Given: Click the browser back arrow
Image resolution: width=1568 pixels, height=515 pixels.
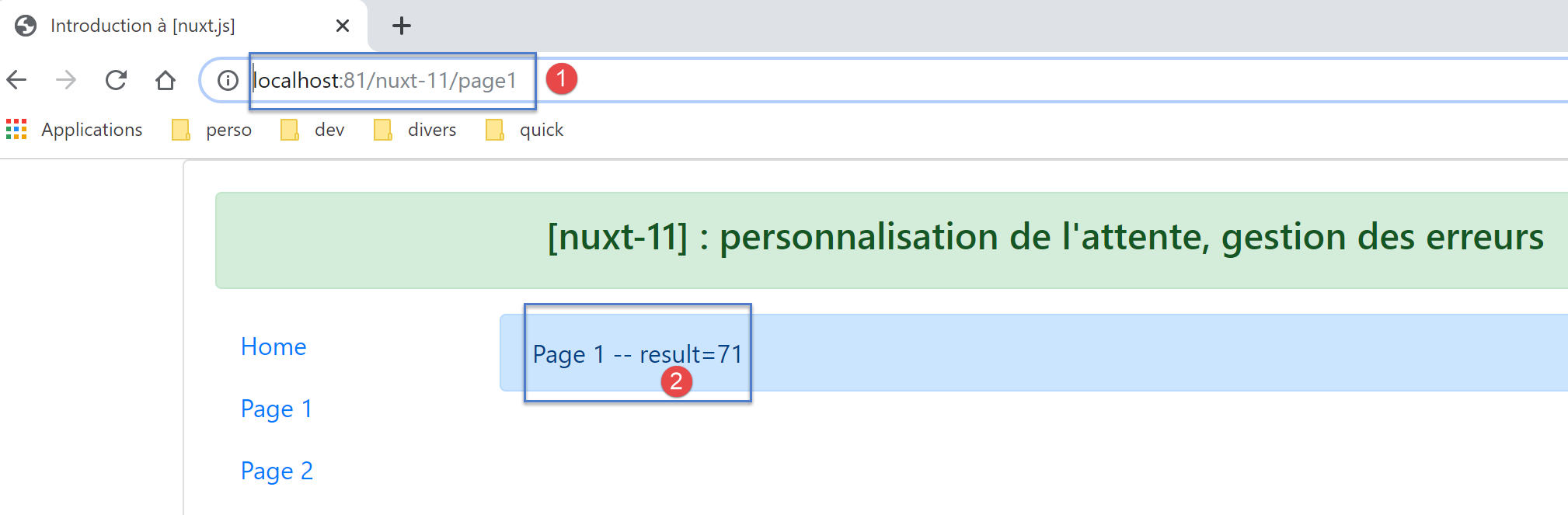Looking at the screenshot, I should 17,80.
